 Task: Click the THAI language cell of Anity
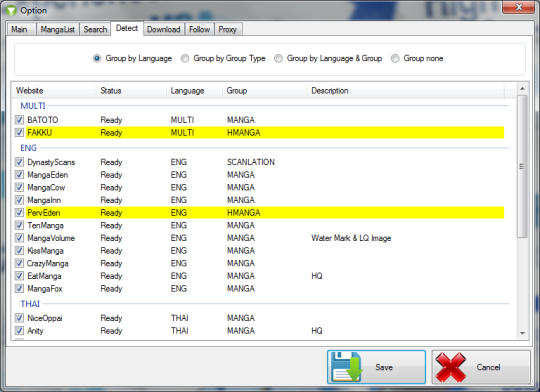point(179,331)
